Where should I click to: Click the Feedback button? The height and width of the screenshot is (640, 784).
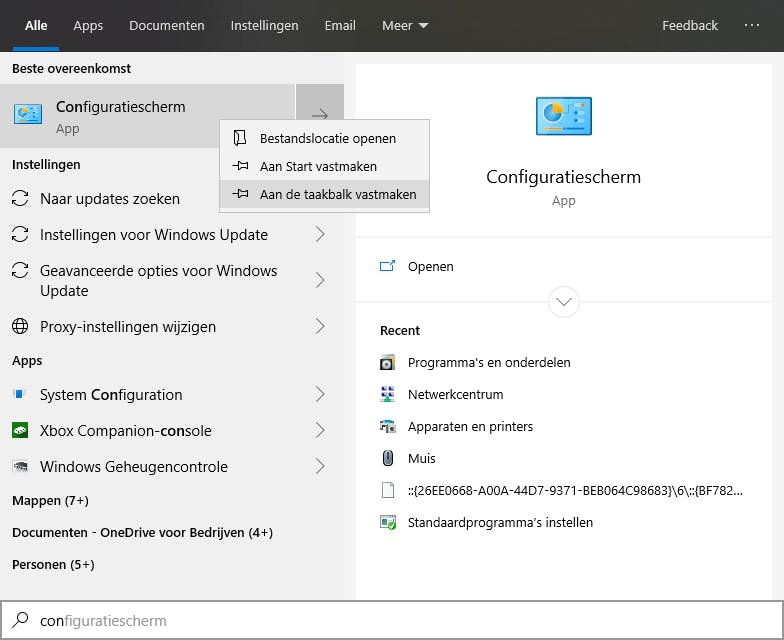(690, 25)
